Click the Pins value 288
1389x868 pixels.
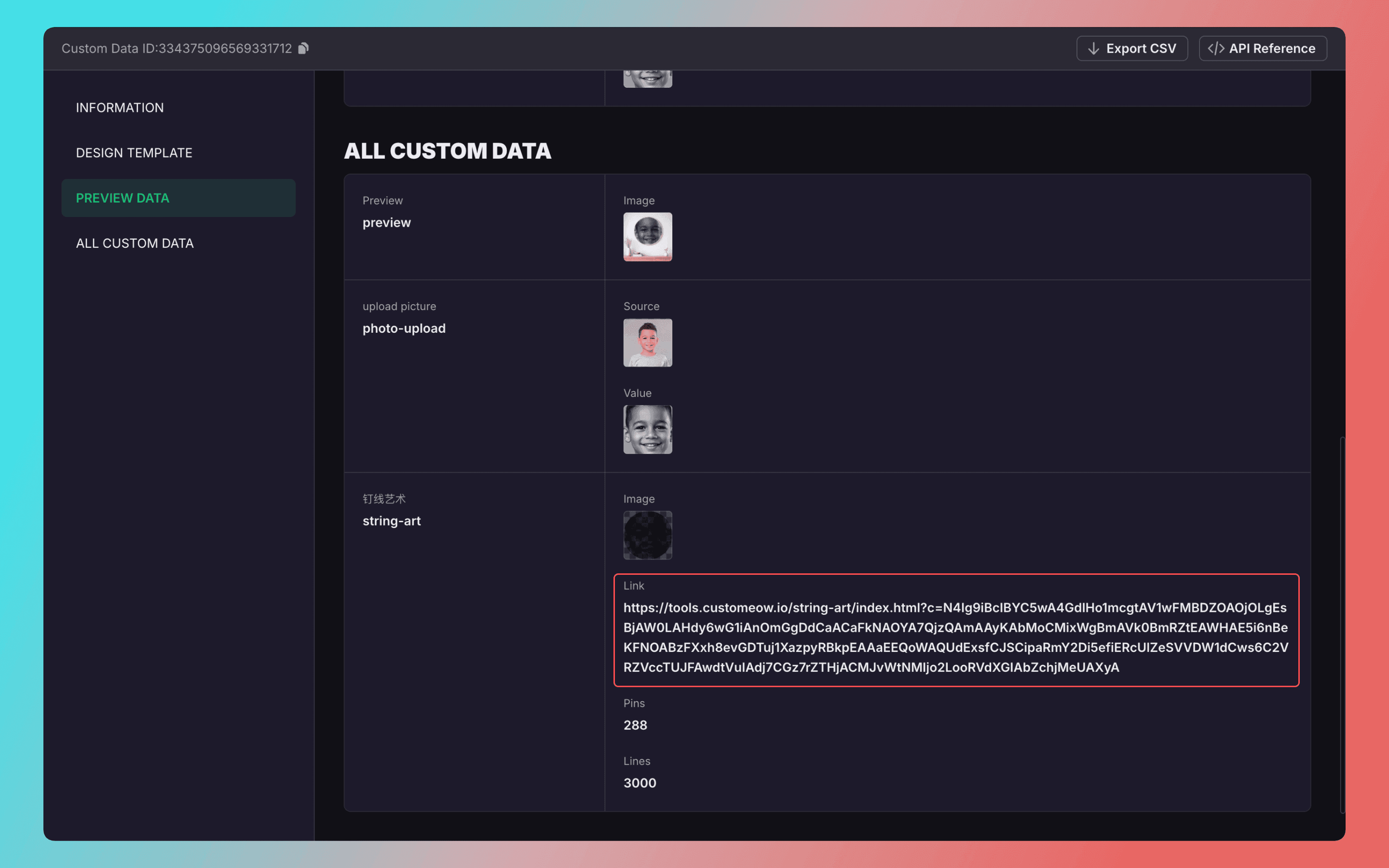635,725
